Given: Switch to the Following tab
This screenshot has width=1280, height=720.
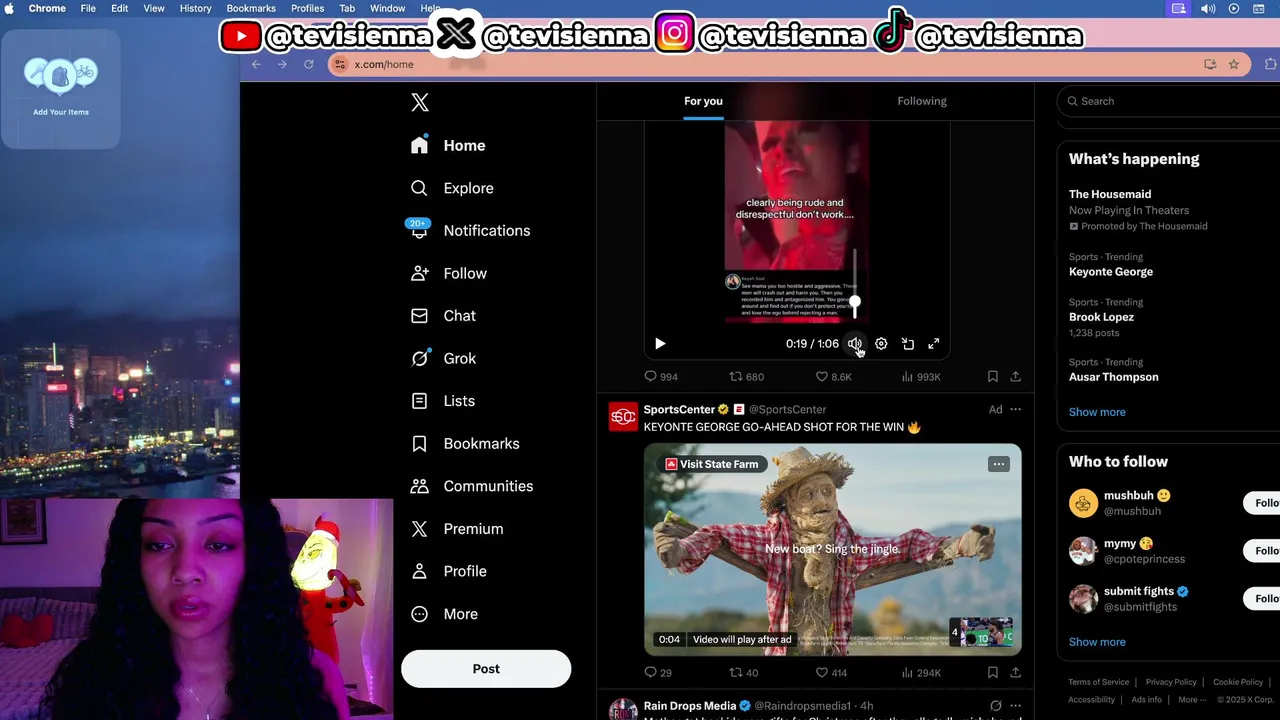Looking at the screenshot, I should [x=922, y=101].
